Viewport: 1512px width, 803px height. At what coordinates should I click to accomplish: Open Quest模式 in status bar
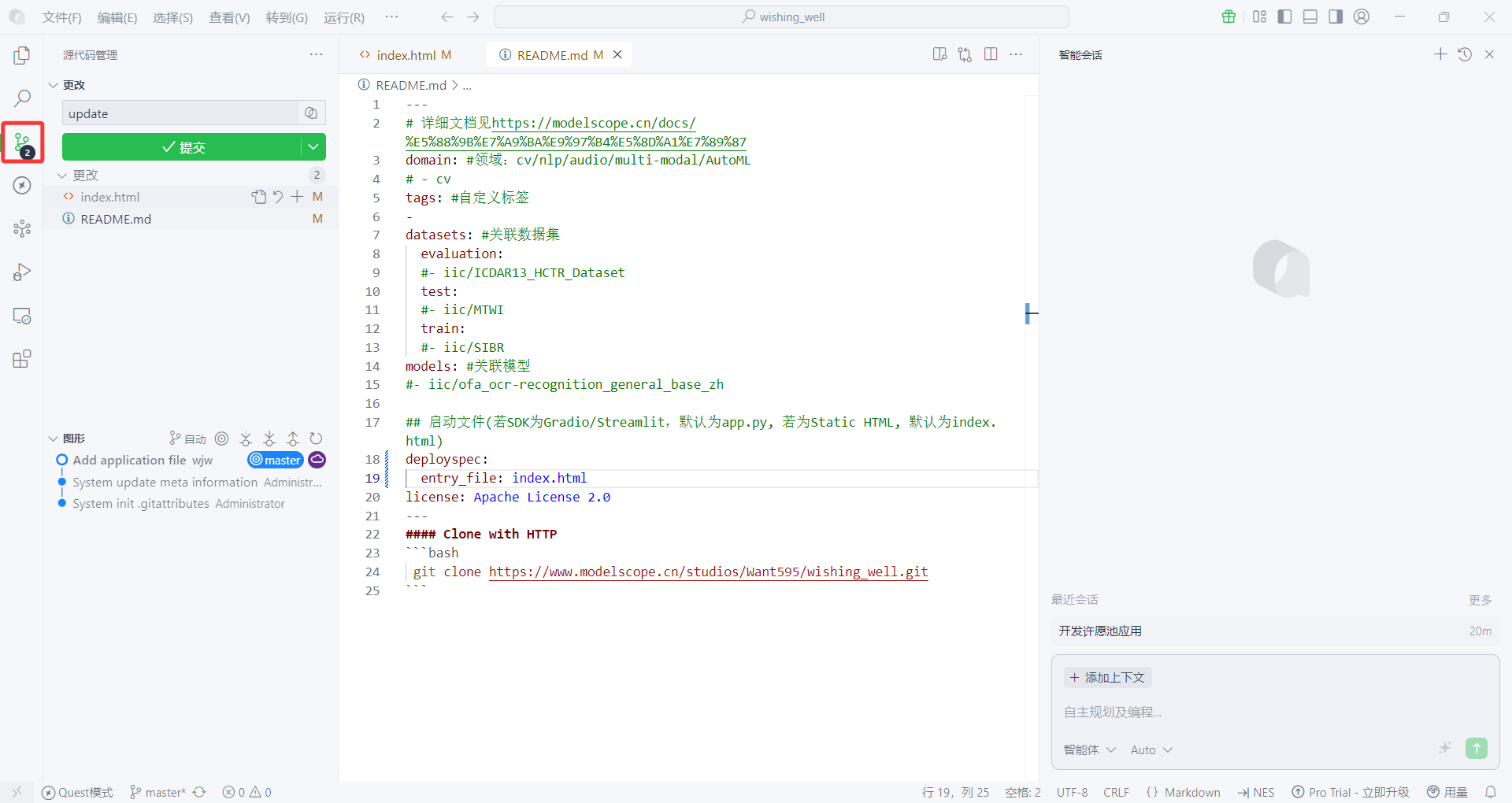pos(77,793)
